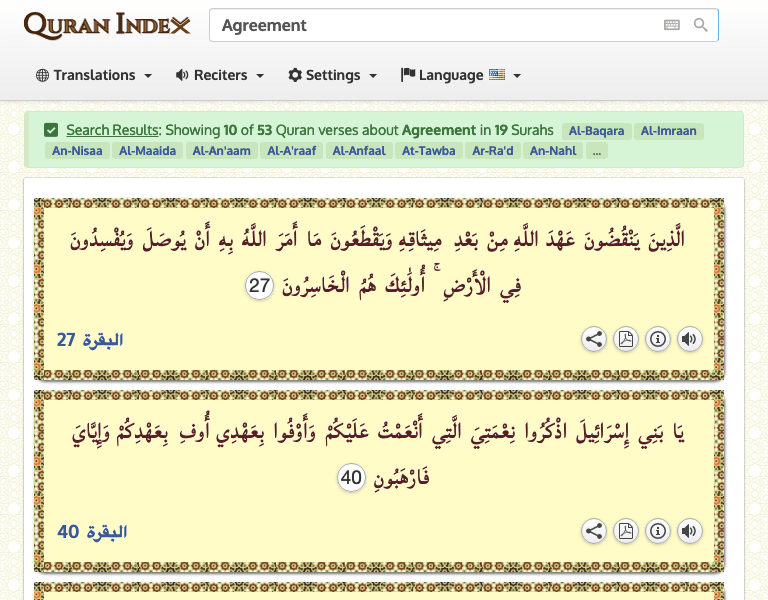Expand the Translations dropdown

[94, 75]
